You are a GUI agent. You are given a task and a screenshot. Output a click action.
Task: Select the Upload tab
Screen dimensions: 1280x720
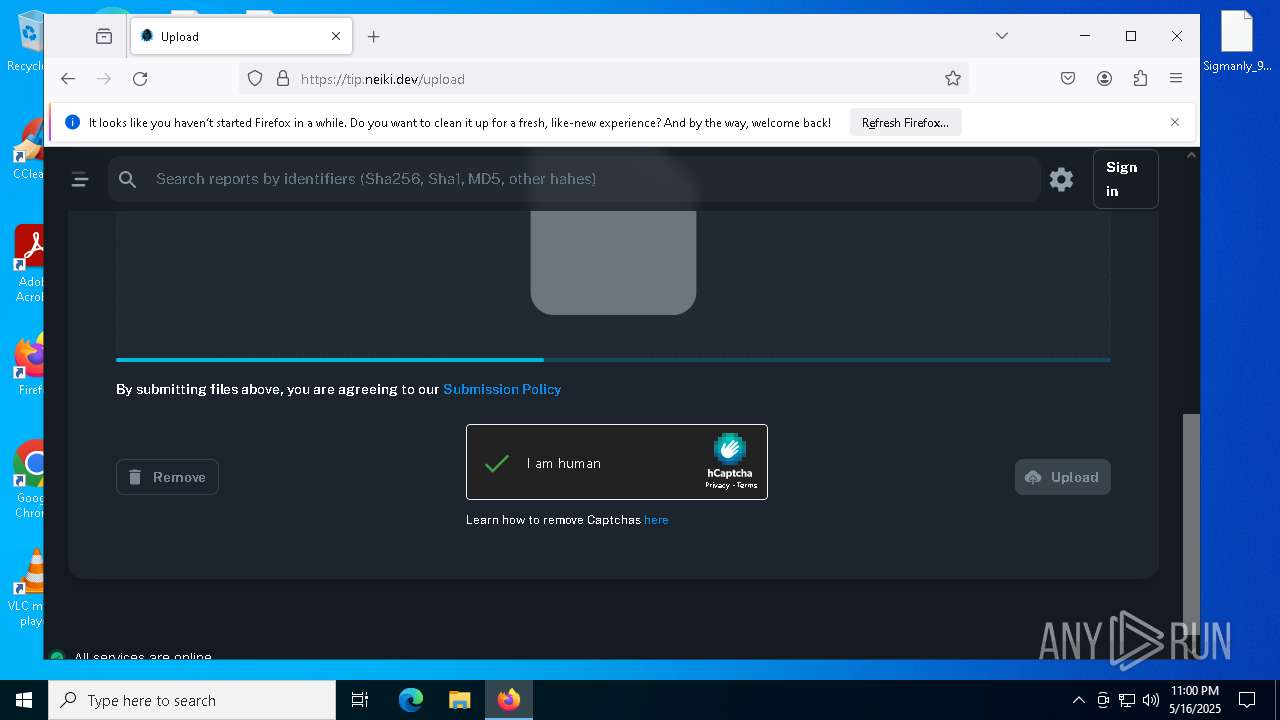point(241,36)
